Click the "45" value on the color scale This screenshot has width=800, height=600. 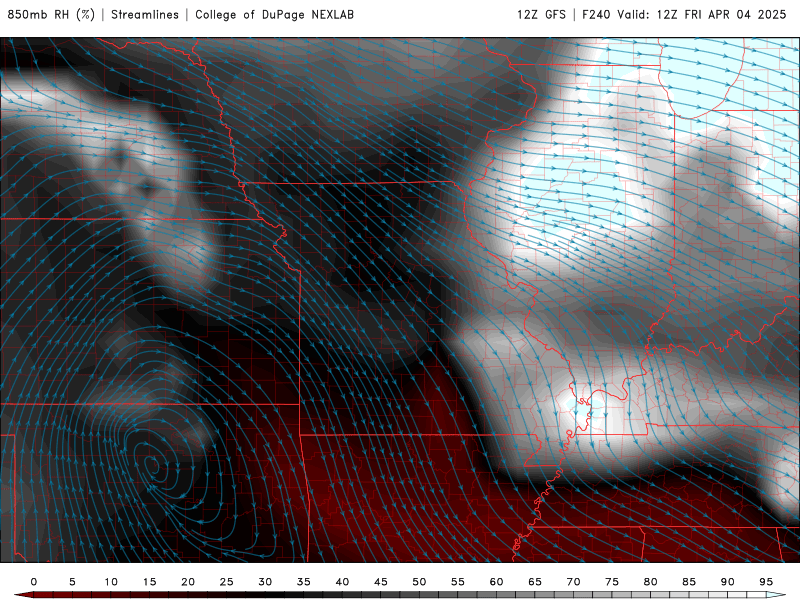(381, 582)
